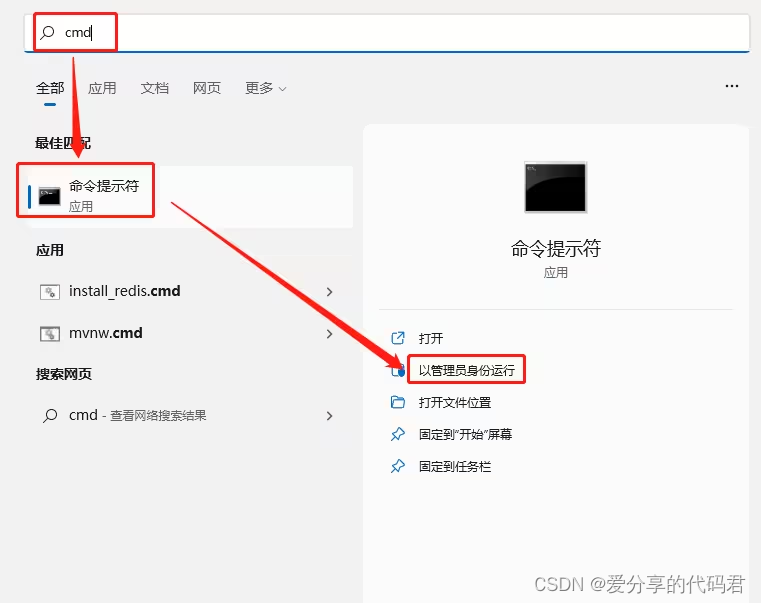Click 打开 in the preview pane
This screenshot has width=761, height=603.
pos(431,338)
